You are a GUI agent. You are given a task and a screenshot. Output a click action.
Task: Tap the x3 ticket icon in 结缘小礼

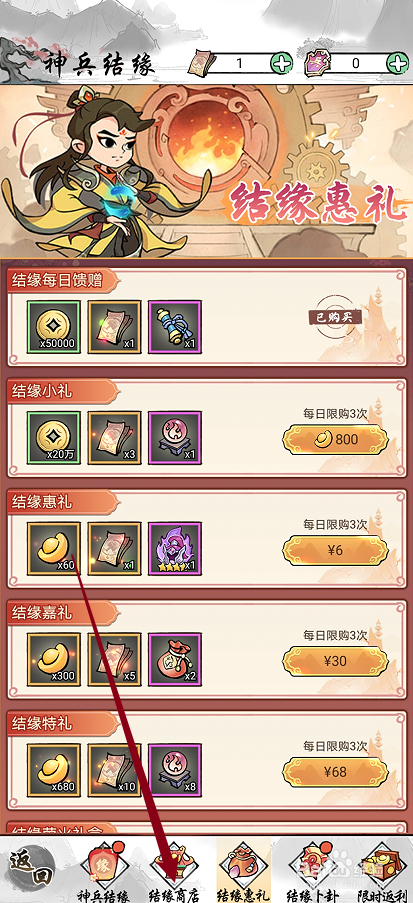114,438
